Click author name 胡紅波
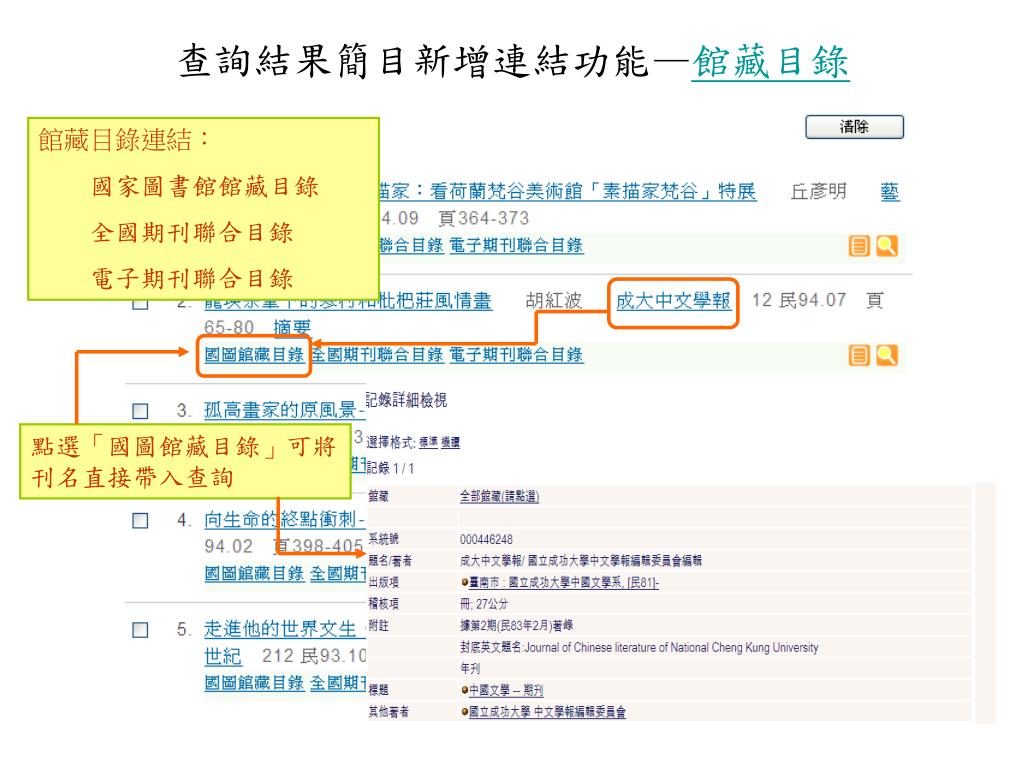Image resolution: width=1024 pixels, height=768 pixels. [554, 301]
